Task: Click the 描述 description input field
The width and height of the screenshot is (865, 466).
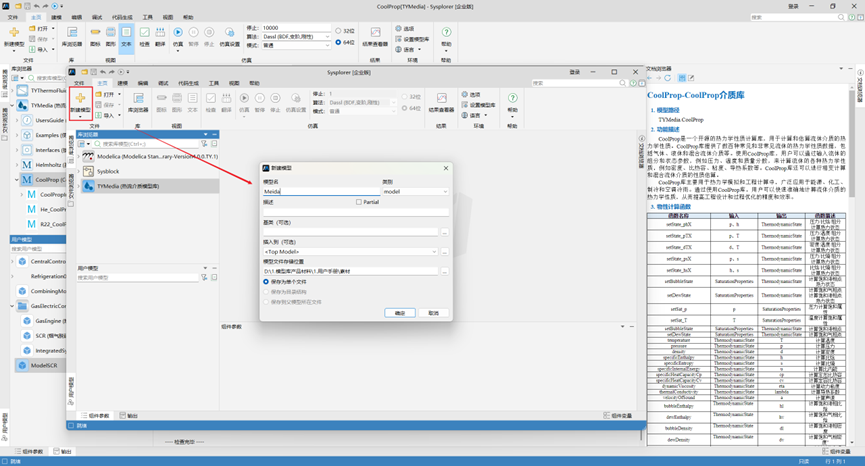Action: pyautogui.click(x=356, y=212)
